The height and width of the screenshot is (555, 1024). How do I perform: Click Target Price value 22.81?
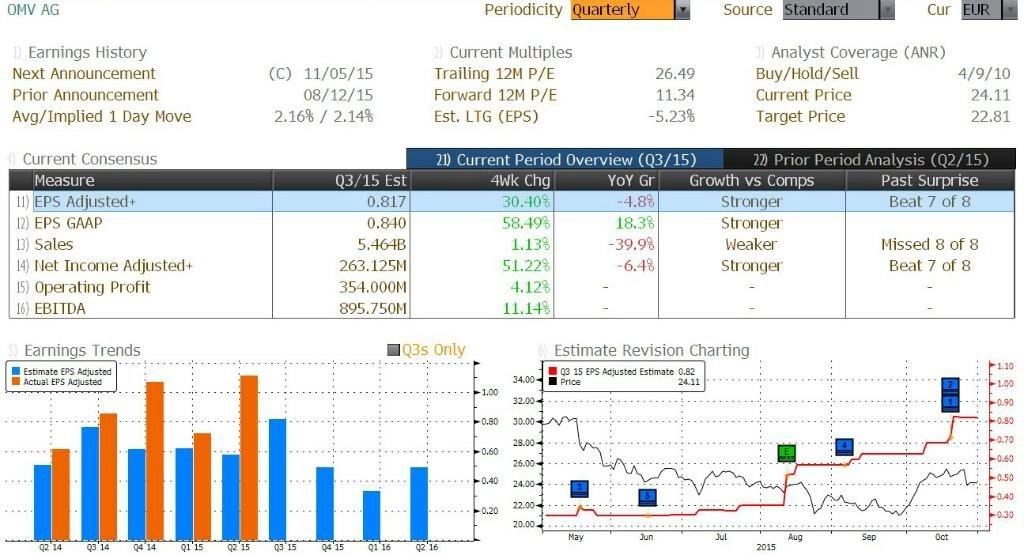tap(991, 117)
